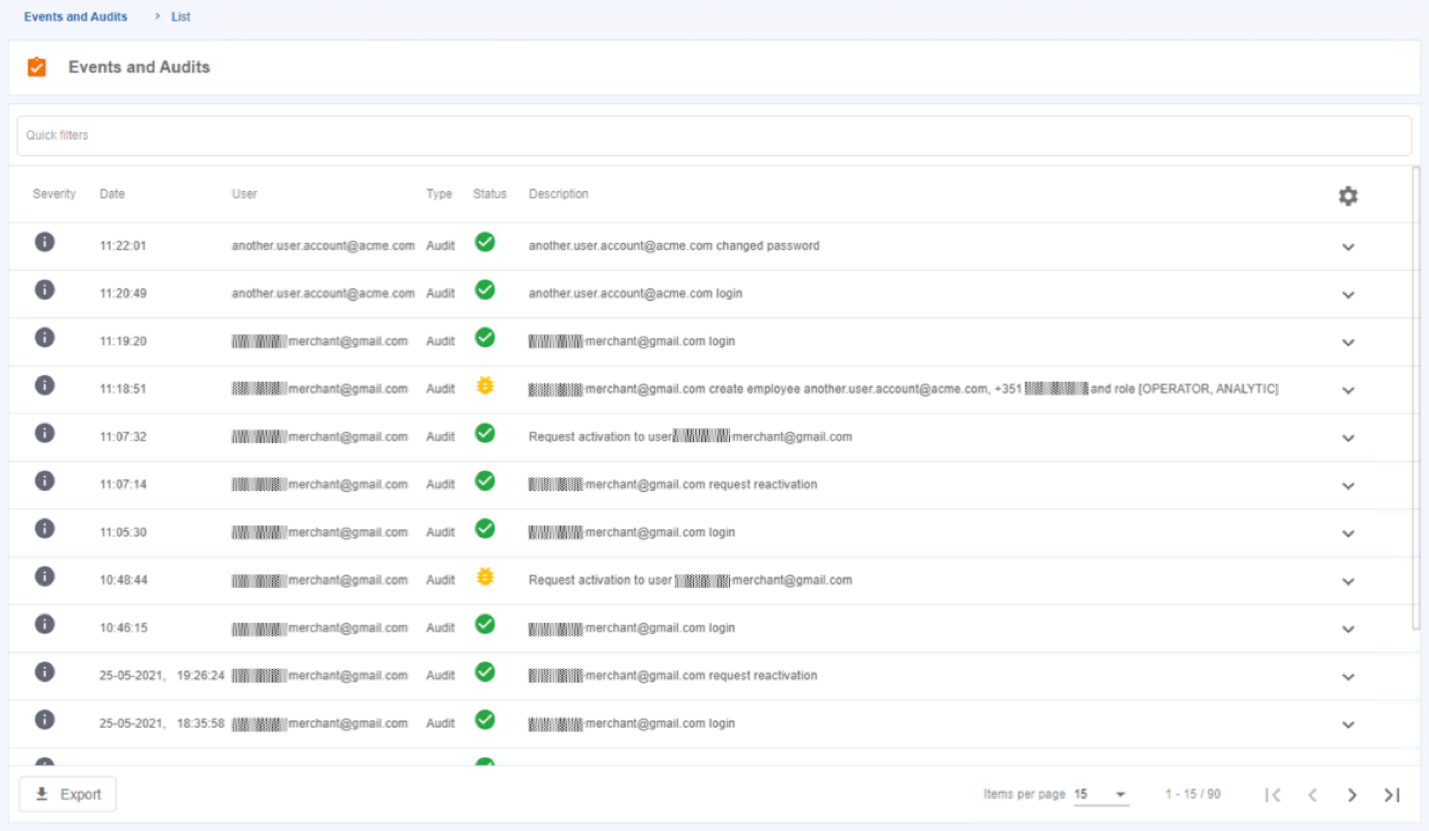This screenshot has height=831, width=1429.
Task: Click Events and Audits breadcrumb link
Action: click(76, 17)
